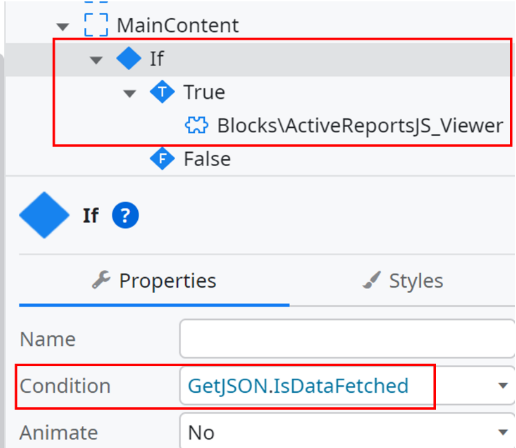Open the Animate dropdown arrow
Image resolution: width=516 pixels, height=448 pixels.
503,433
